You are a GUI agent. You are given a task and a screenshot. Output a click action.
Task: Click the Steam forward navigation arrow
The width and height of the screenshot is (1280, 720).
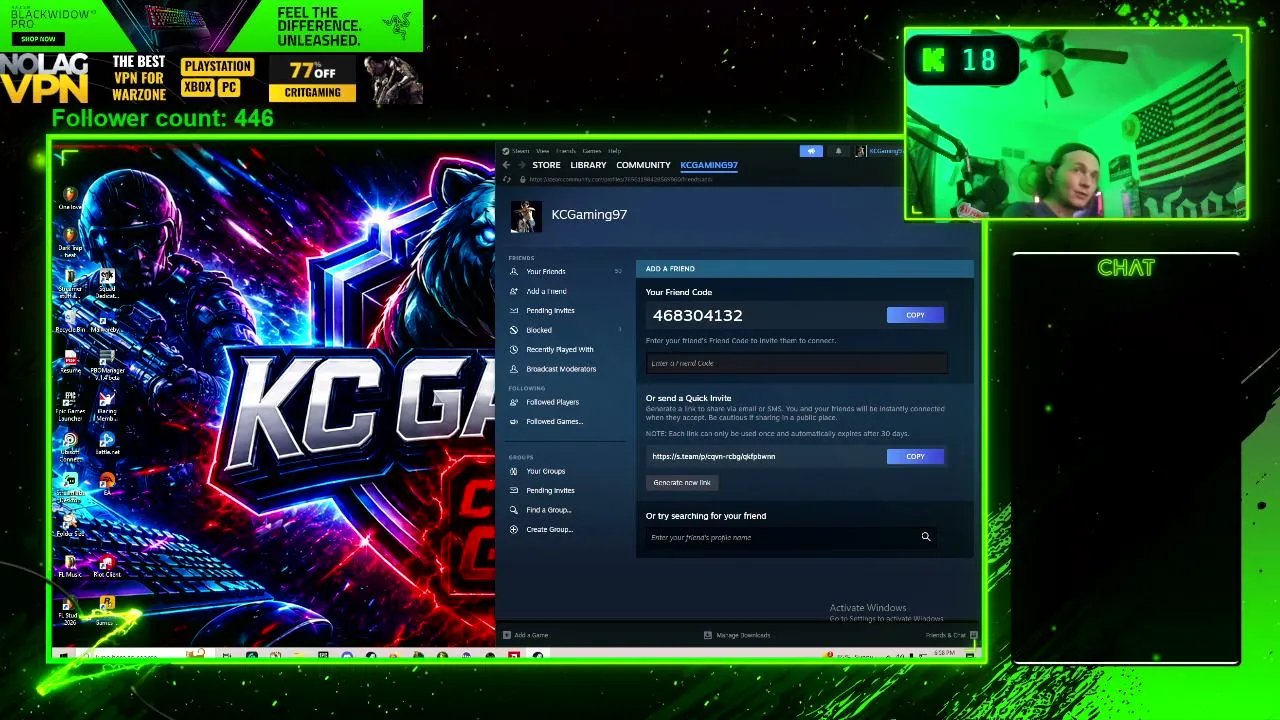522,165
